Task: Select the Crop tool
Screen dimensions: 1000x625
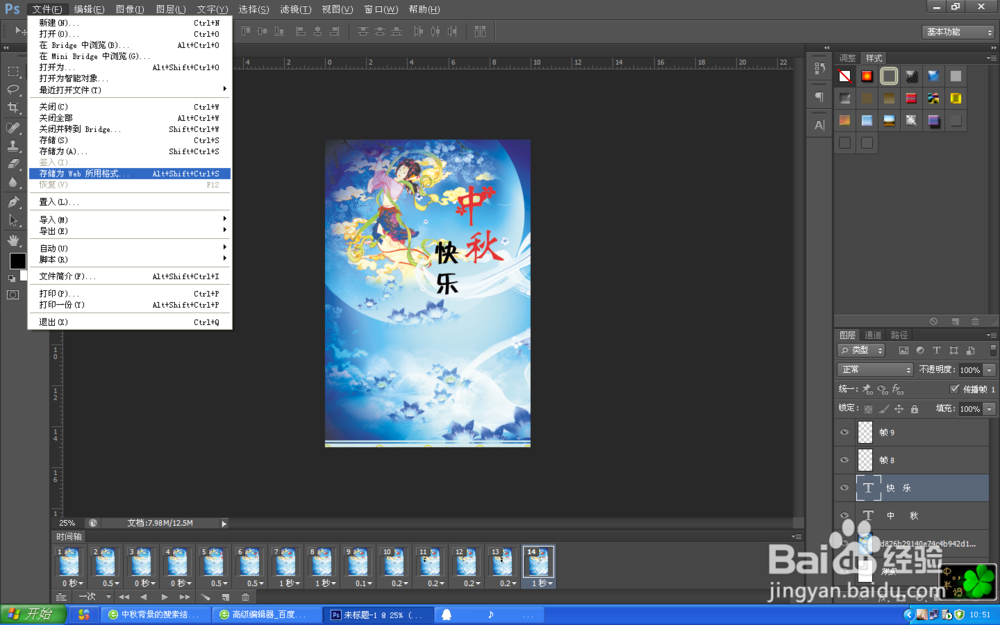Action: coord(13,108)
